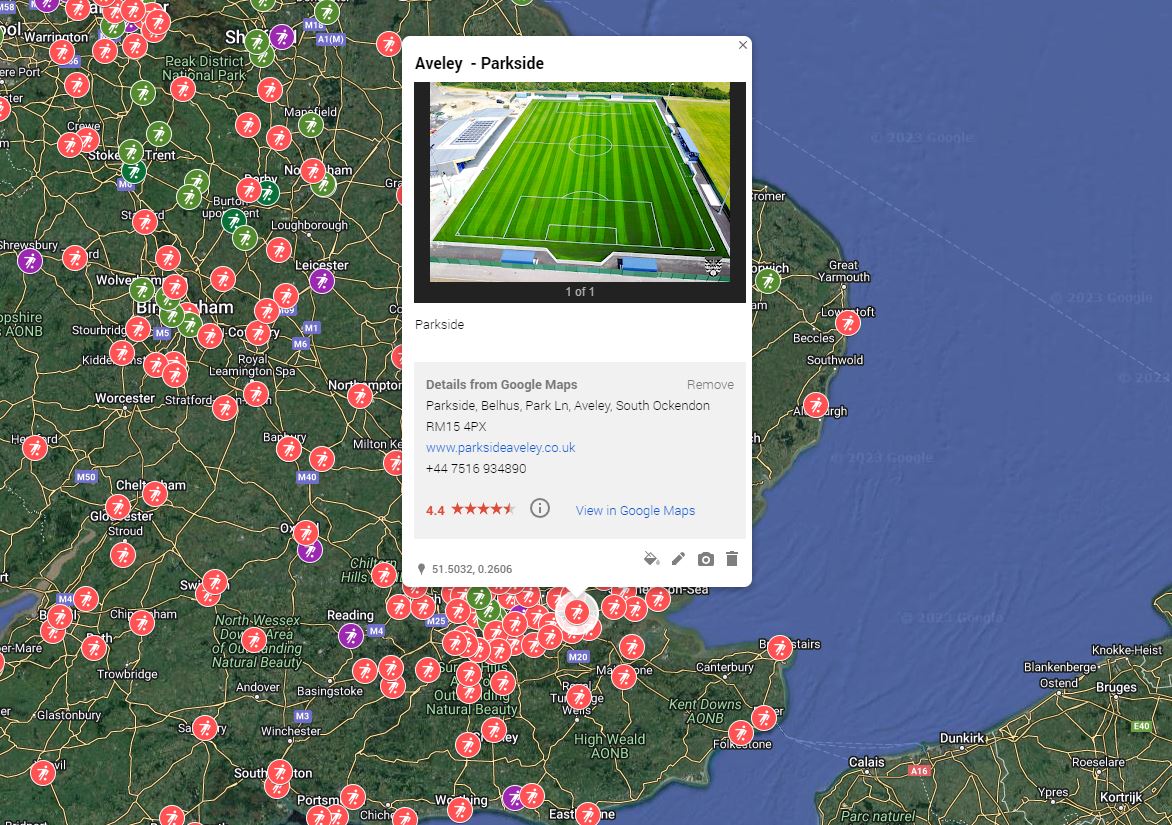
Task: Select the purple marker near Leicester
Action: [x=321, y=281]
